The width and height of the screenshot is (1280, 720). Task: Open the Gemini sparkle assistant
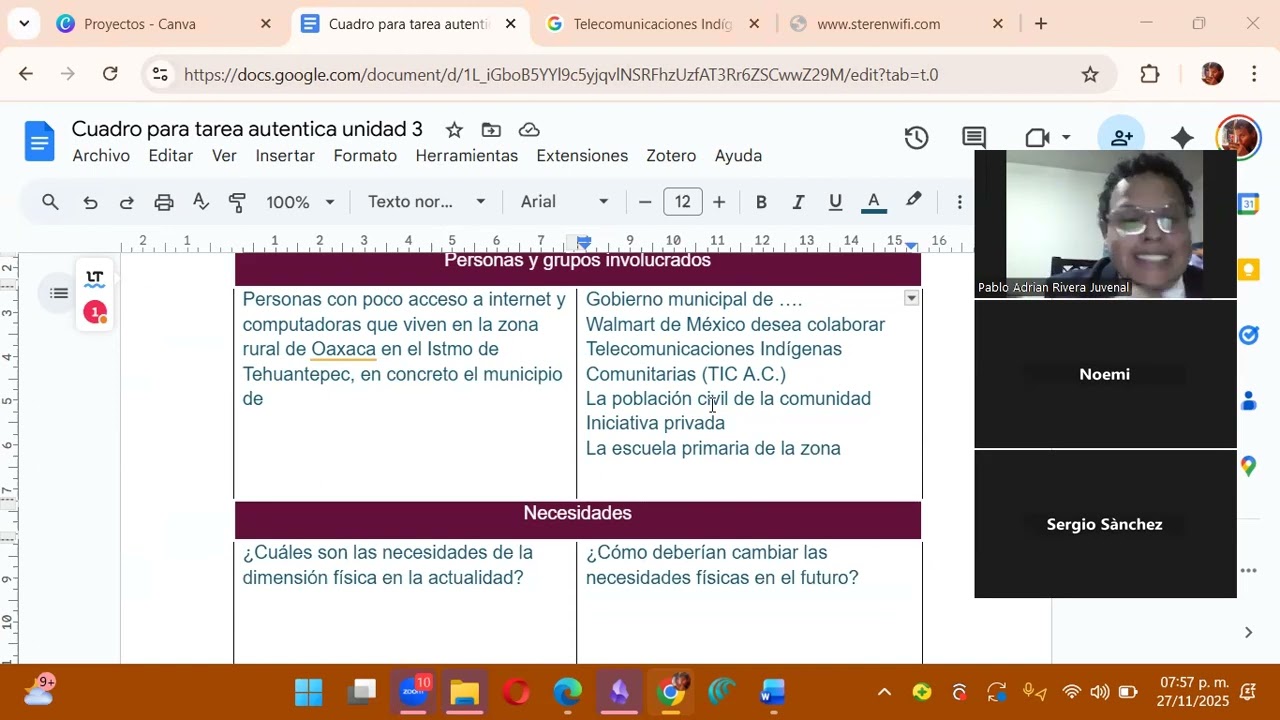pyautogui.click(x=1182, y=138)
